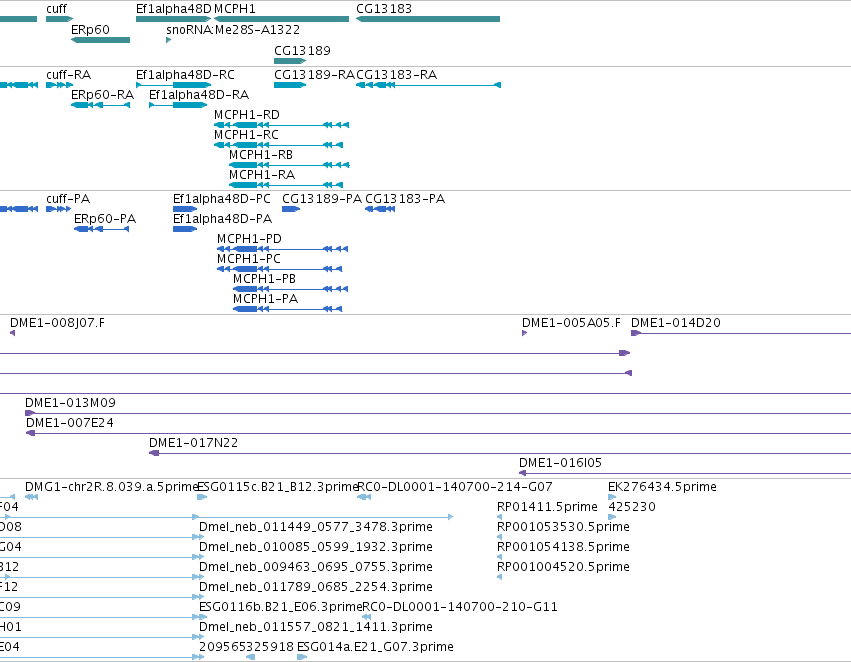Select the DME1-017N22 clone arrow

(154, 453)
